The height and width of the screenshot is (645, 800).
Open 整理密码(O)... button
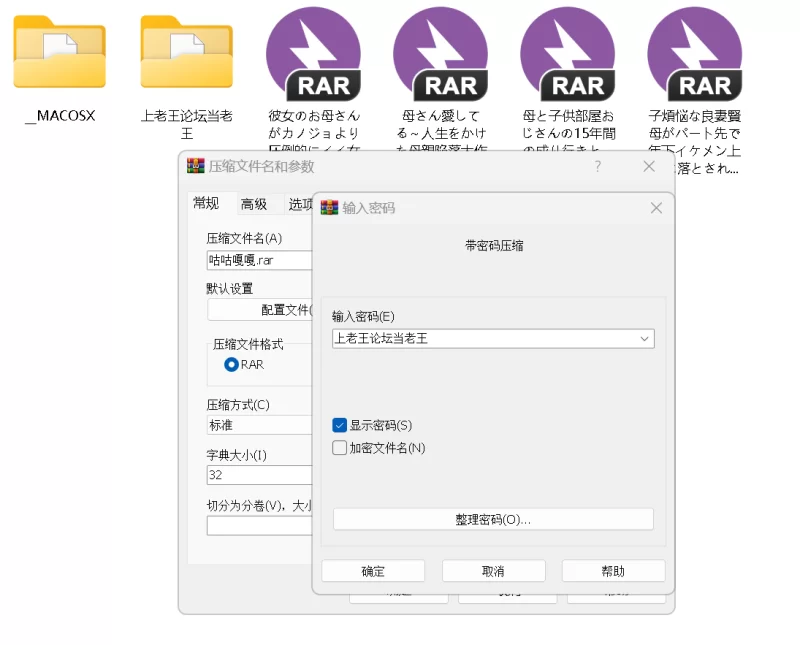pyautogui.click(x=493, y=519)
